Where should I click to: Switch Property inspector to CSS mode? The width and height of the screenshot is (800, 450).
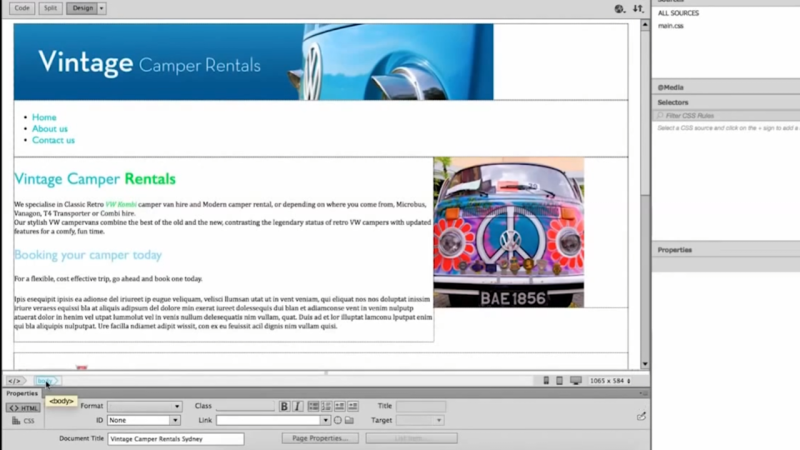tap(23, 421)
